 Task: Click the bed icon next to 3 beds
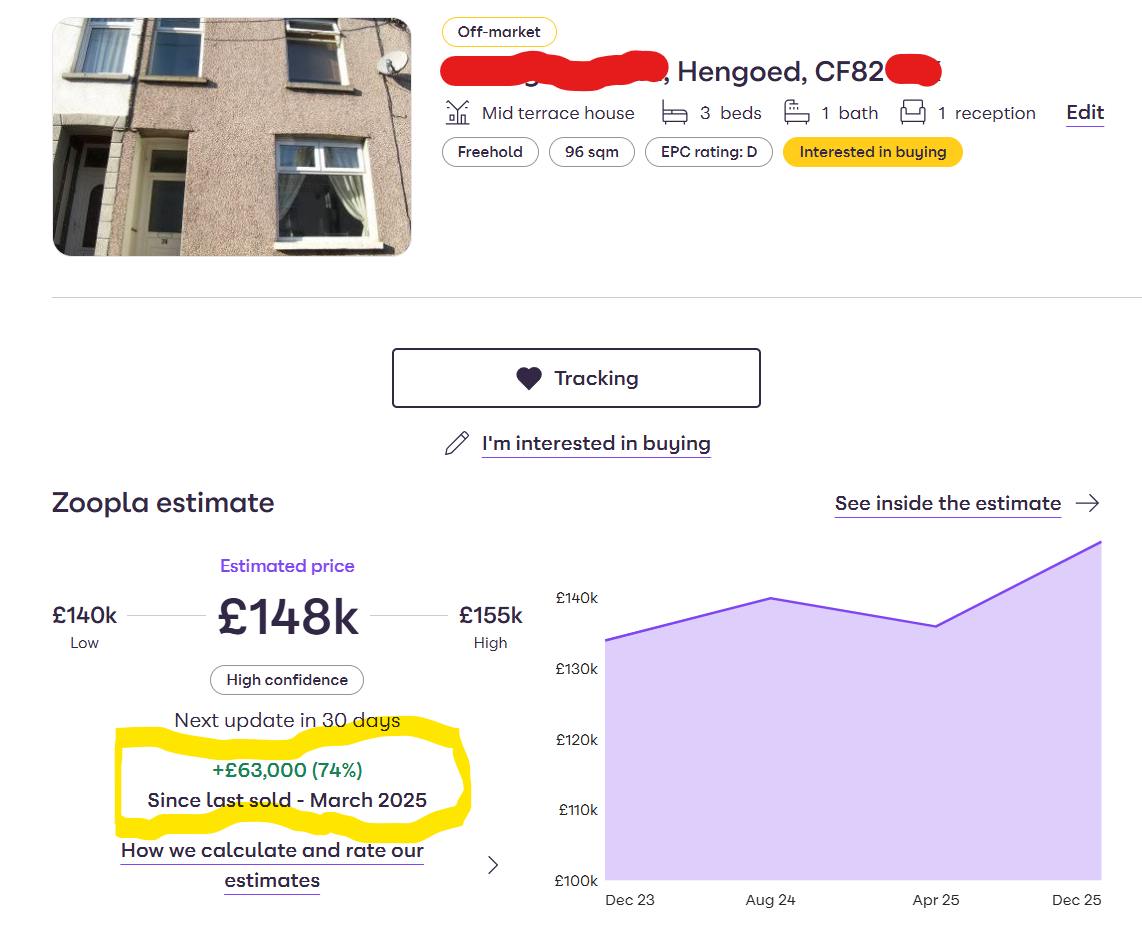click(674, 113)
